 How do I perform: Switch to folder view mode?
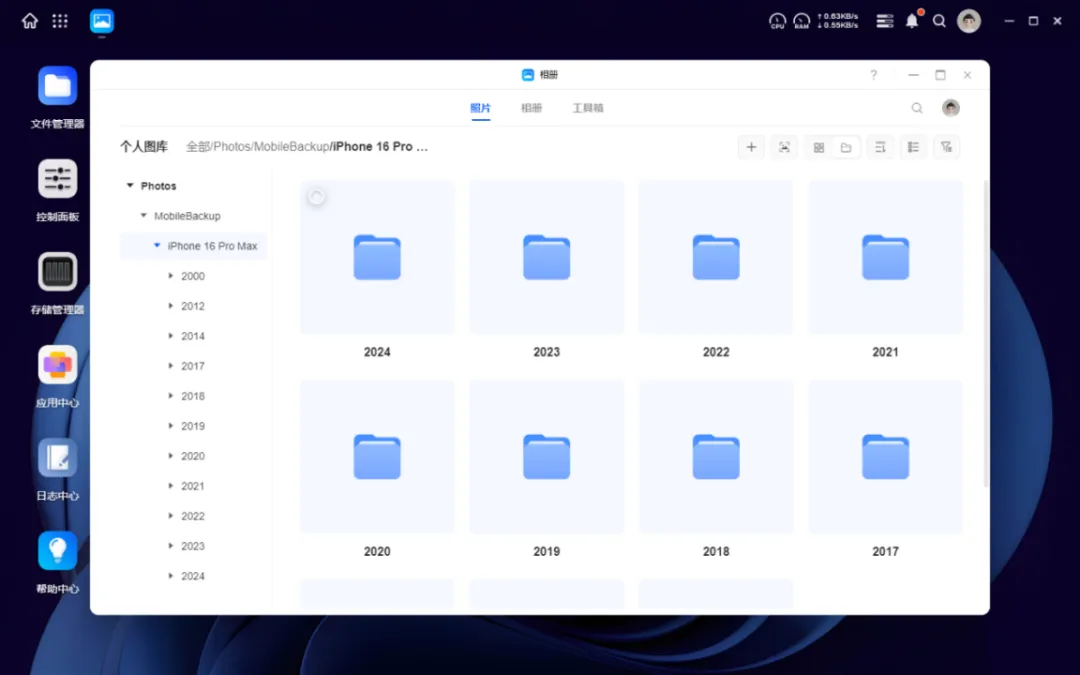(846, 147)
